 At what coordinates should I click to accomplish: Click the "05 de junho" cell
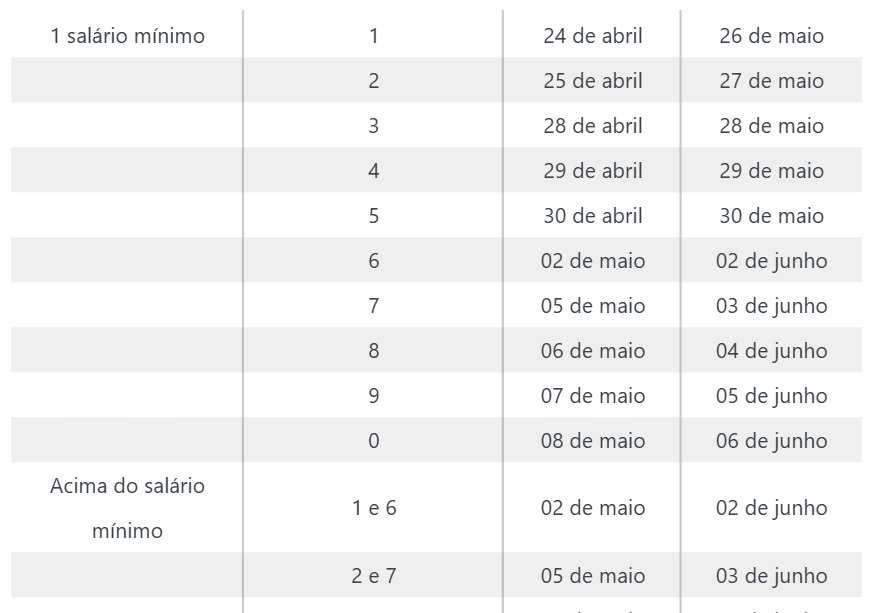pos(771,396)
